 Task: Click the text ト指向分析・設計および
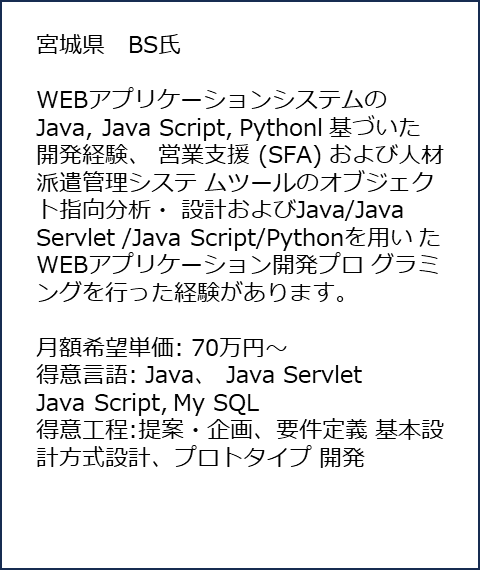pos(165,210)
